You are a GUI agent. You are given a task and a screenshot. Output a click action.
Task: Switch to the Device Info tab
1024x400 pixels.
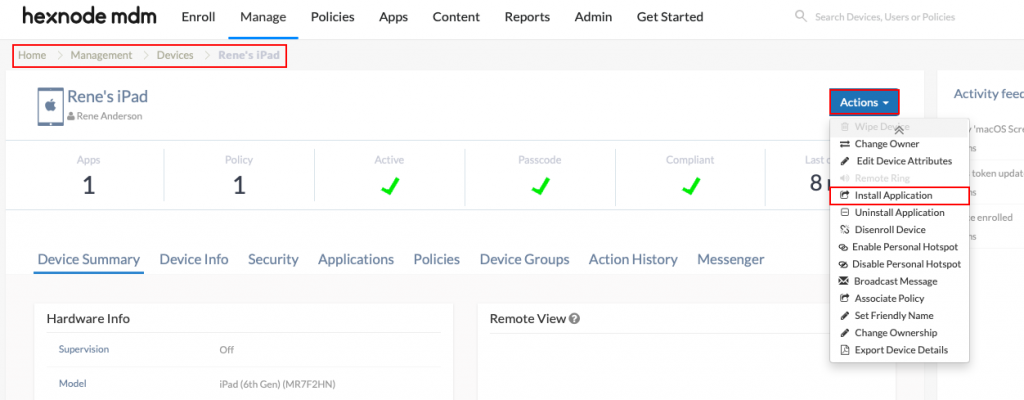pos(194,259)
